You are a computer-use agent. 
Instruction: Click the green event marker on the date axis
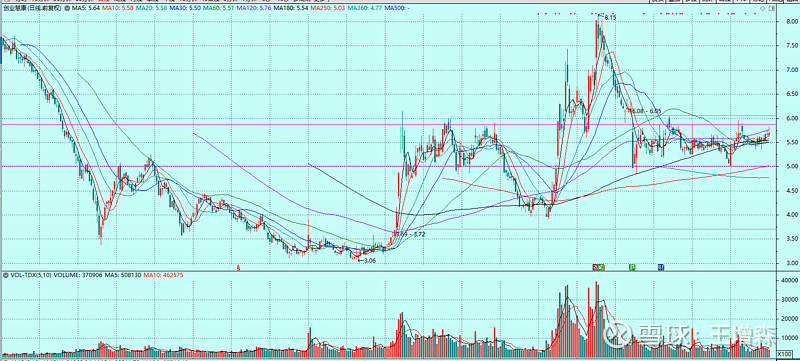pyautogui.click(x=632, y=267)
